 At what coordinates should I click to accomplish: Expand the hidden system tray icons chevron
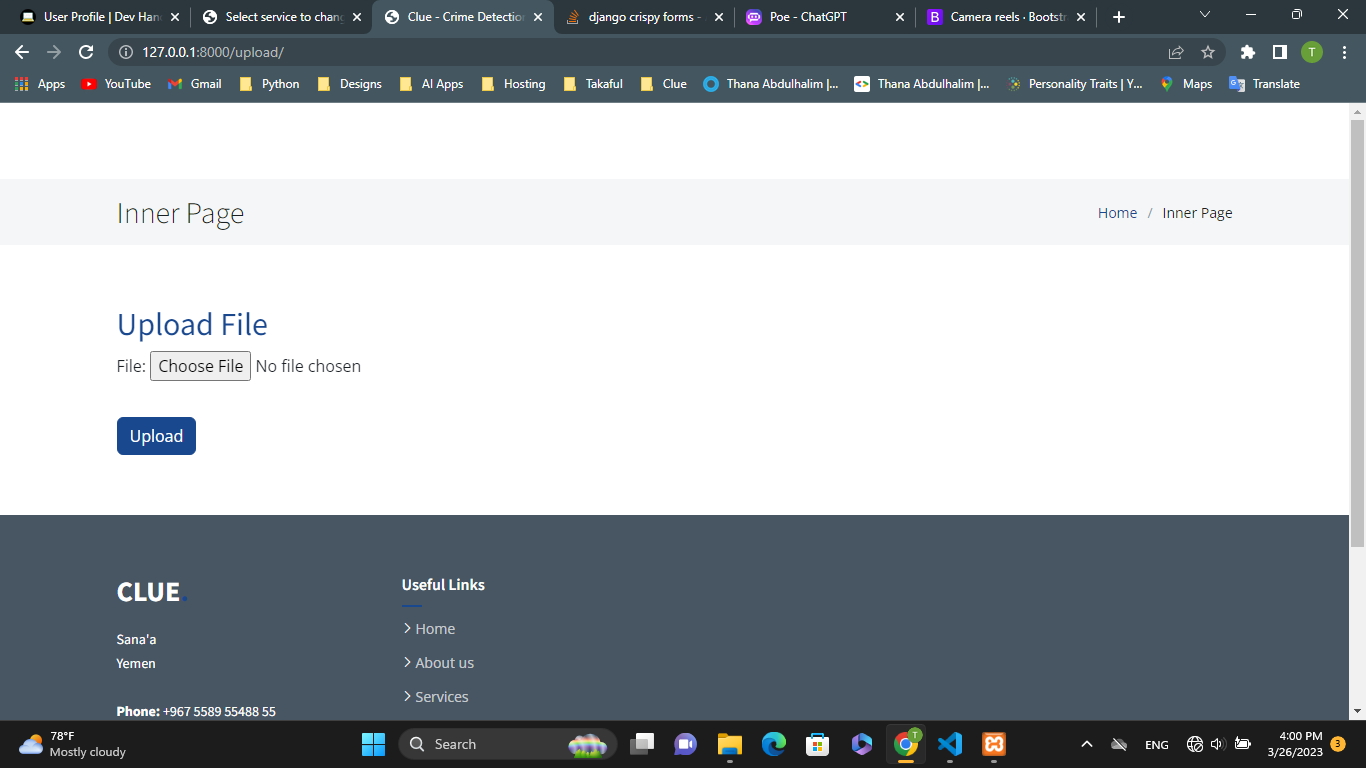(x=1087, y=744)
